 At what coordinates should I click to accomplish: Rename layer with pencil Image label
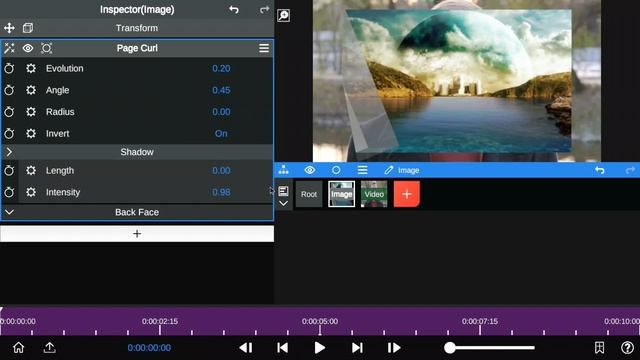[x=402, y=170]
